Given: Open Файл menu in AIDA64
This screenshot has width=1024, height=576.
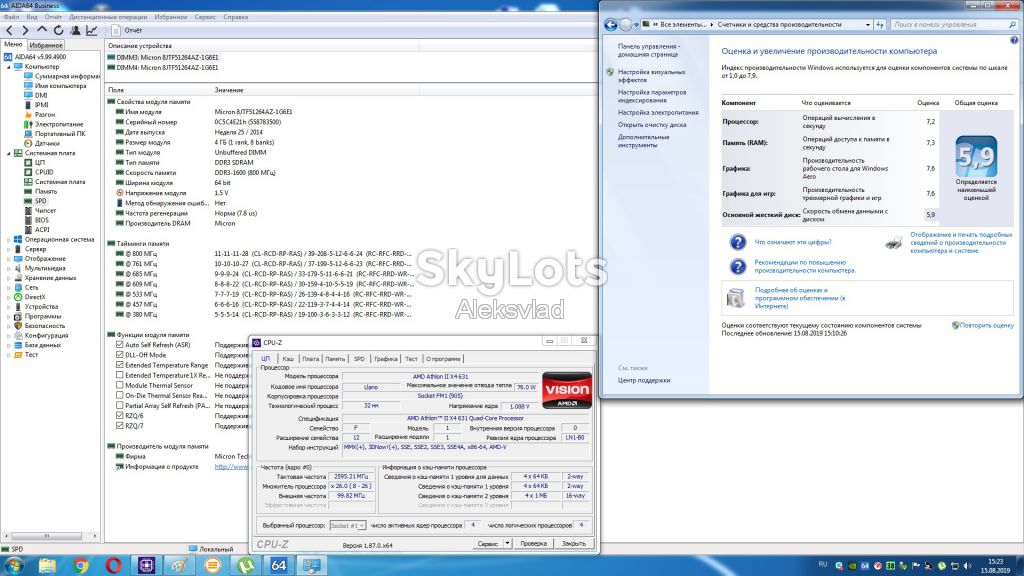Looking at the screenshot, I should (12, 17).
